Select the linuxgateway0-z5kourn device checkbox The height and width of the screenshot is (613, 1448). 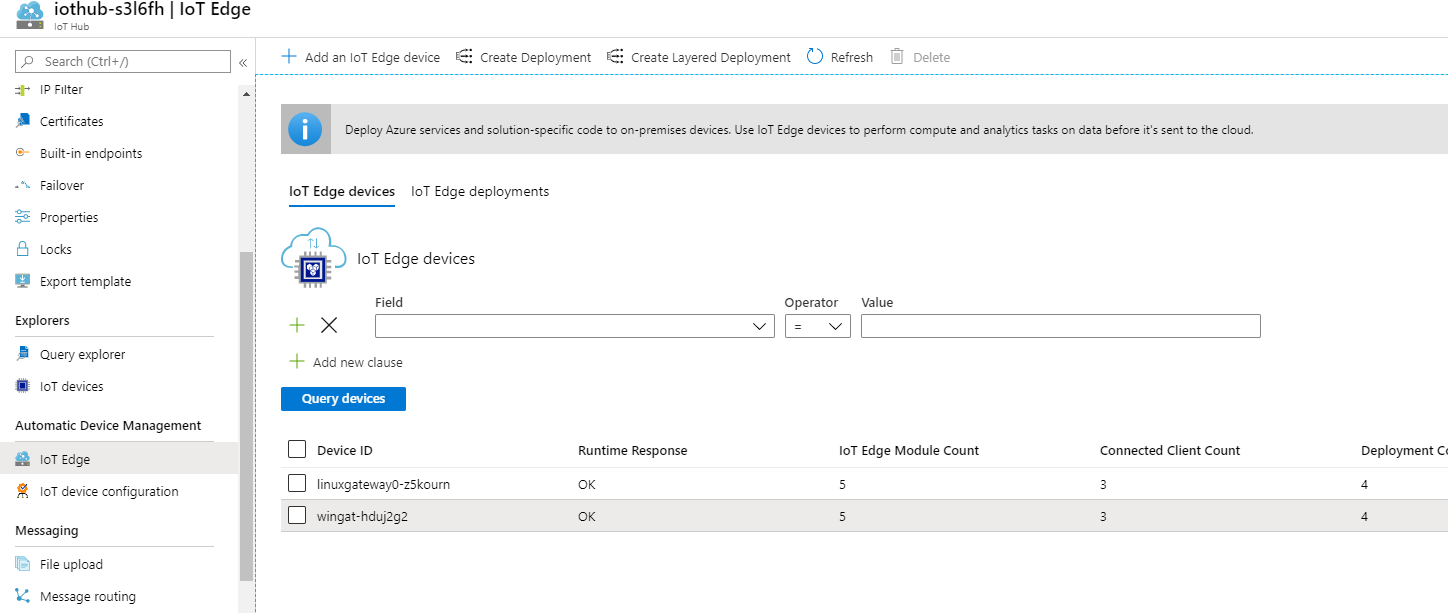[x=297, y=484]
